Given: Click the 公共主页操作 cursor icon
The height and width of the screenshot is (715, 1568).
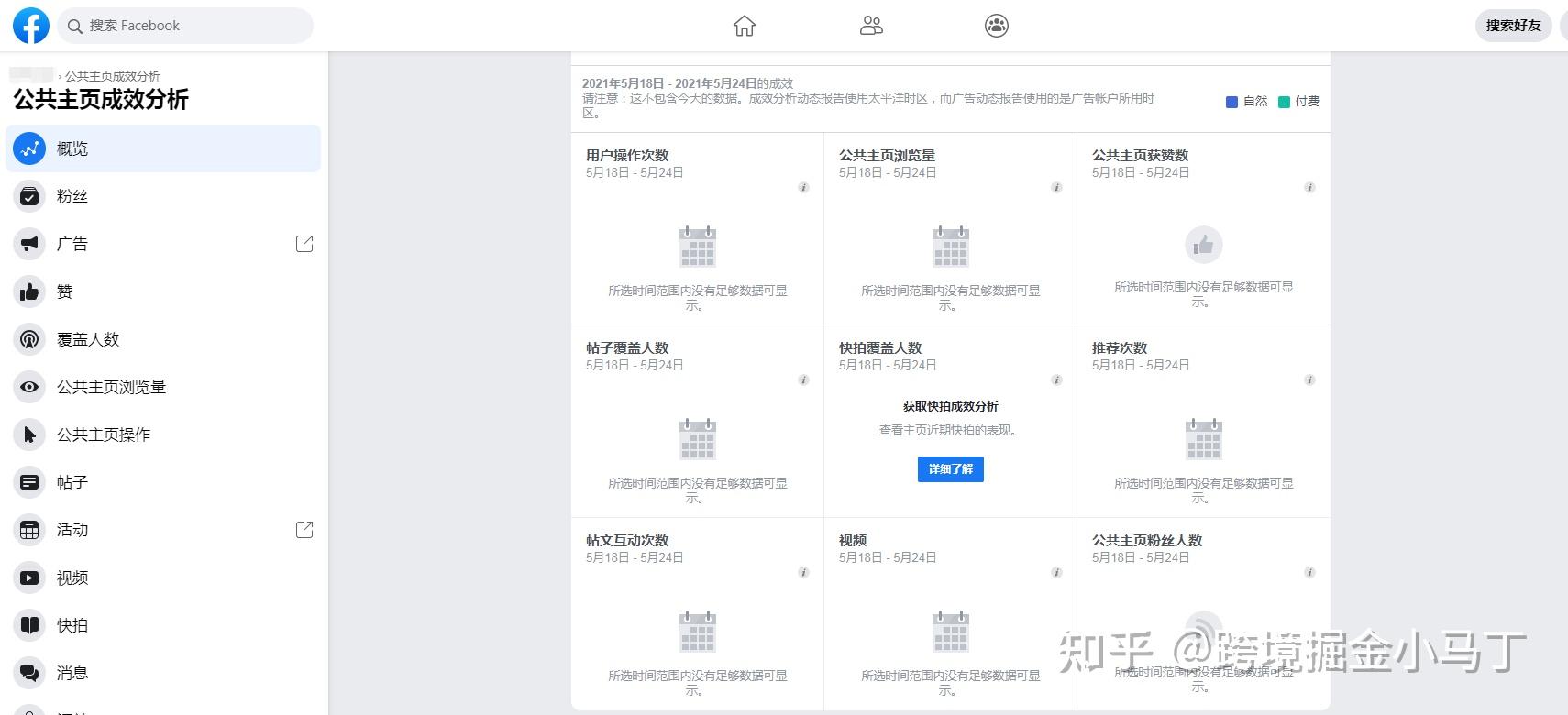Looking at the screenshot, I should coord(29,434).
